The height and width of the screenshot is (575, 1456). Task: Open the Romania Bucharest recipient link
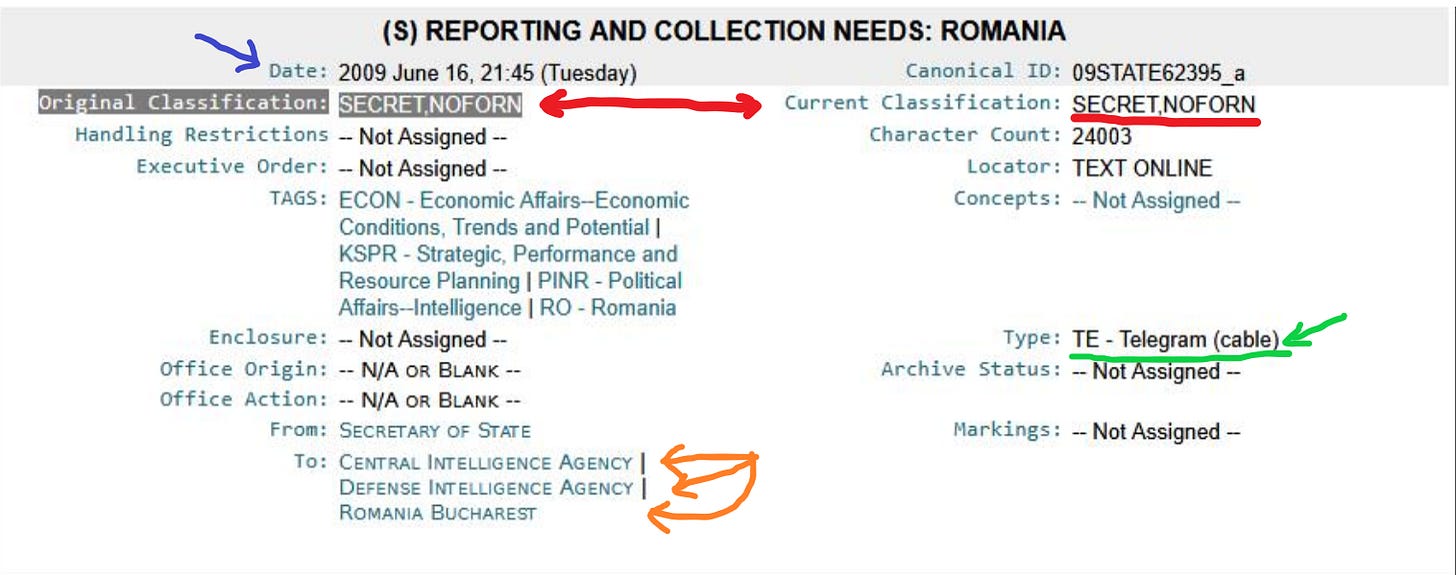438,513
